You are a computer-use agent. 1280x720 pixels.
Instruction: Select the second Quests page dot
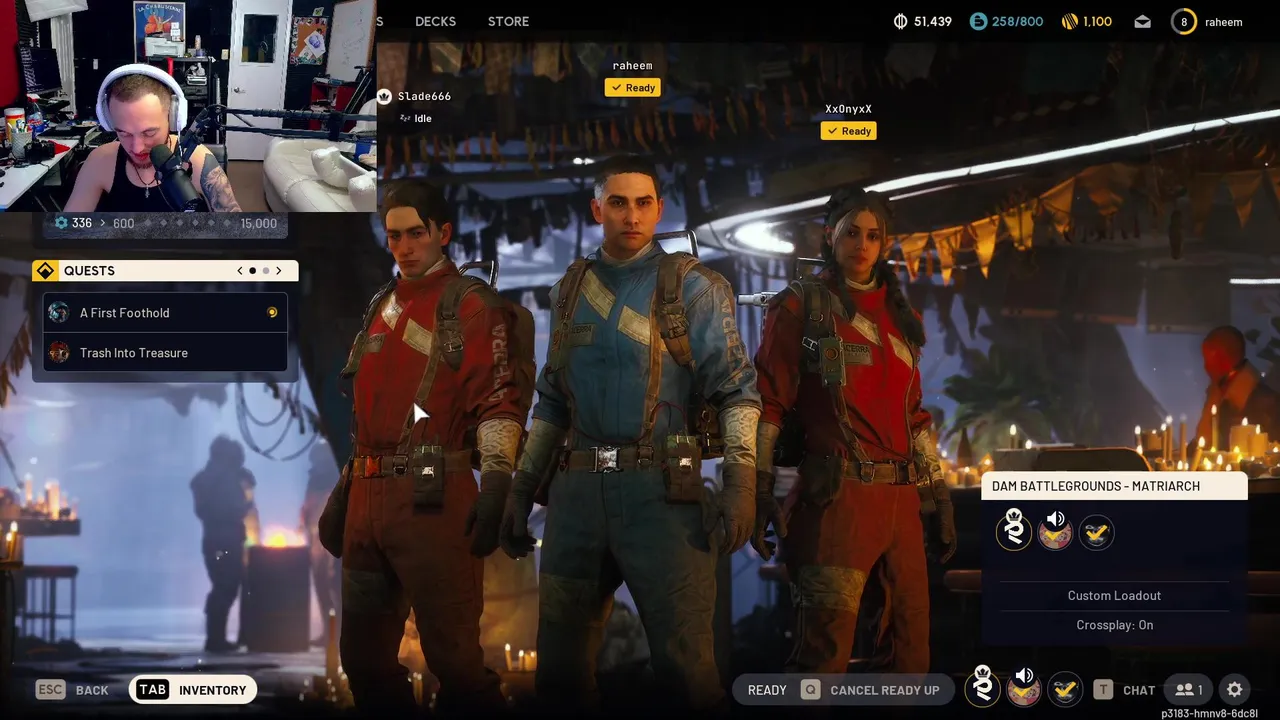[266, 271]
